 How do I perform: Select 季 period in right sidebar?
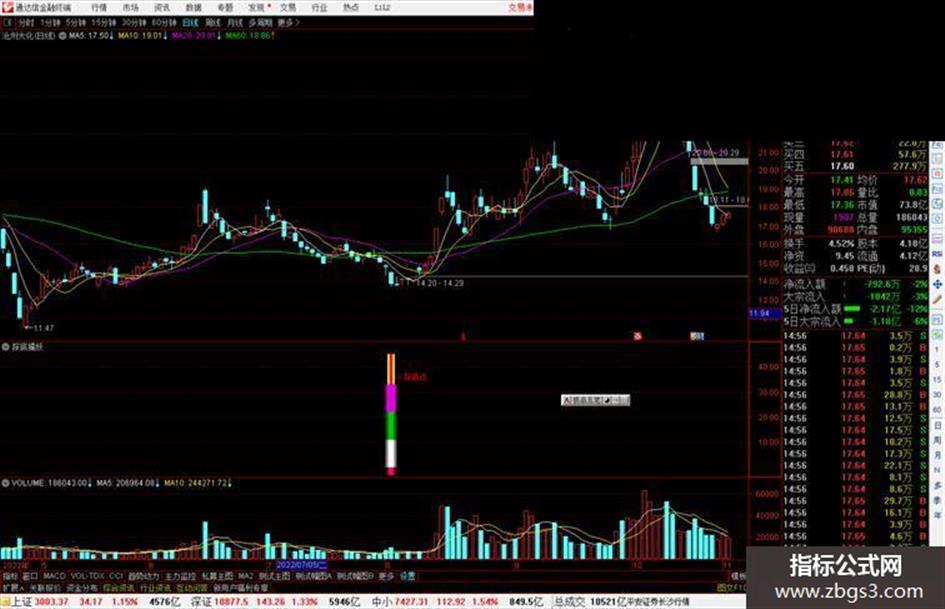937,500
